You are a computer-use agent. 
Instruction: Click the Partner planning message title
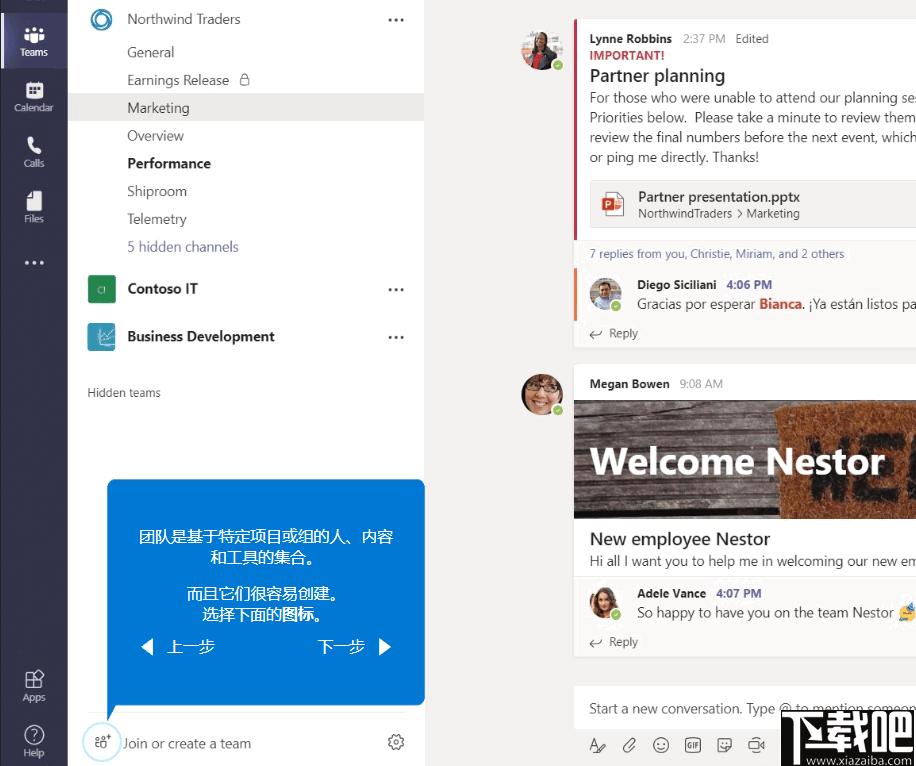tap(657, 76)
